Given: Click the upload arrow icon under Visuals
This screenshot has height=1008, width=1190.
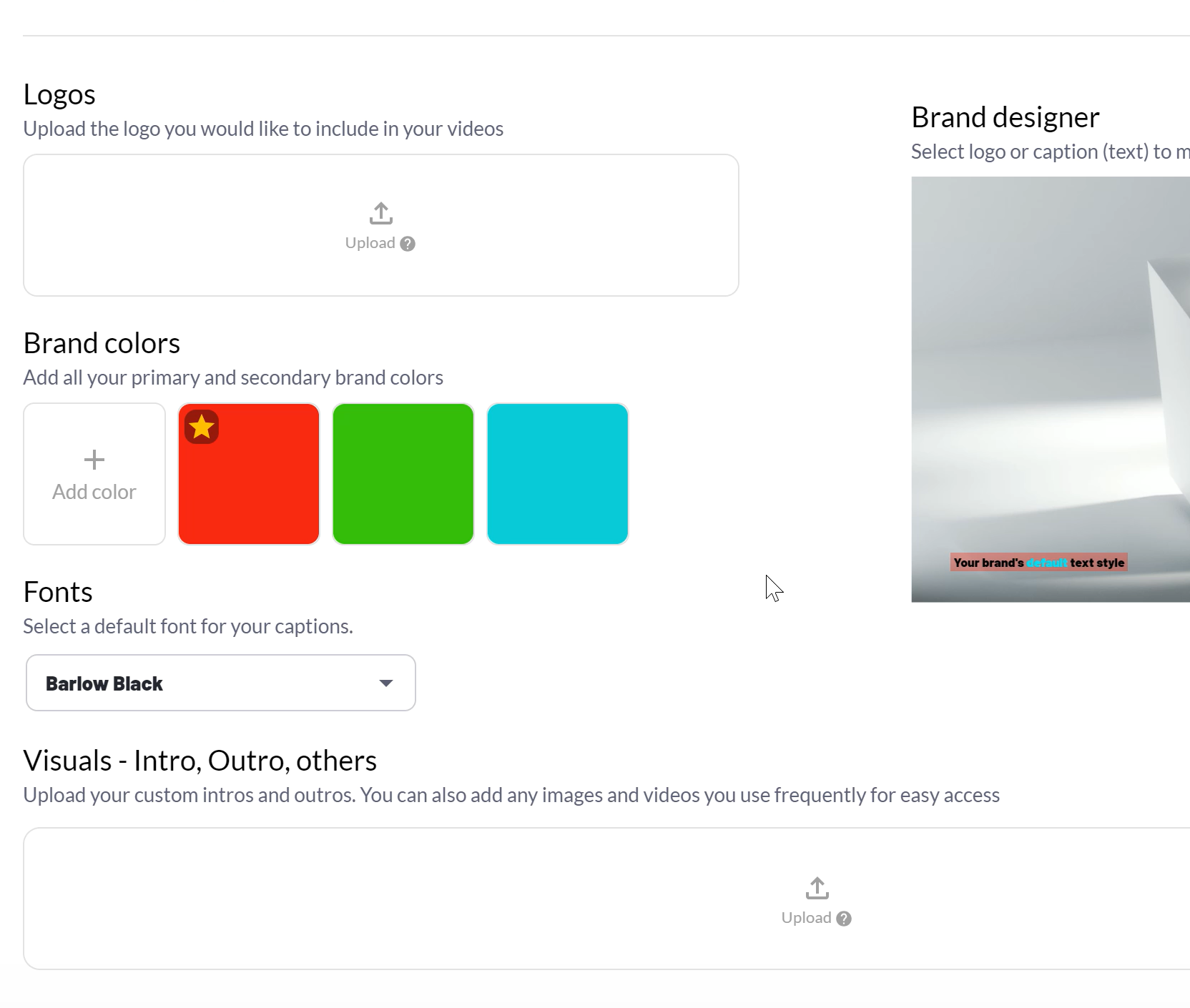Looking at the screenshot, I should (817, 888).
